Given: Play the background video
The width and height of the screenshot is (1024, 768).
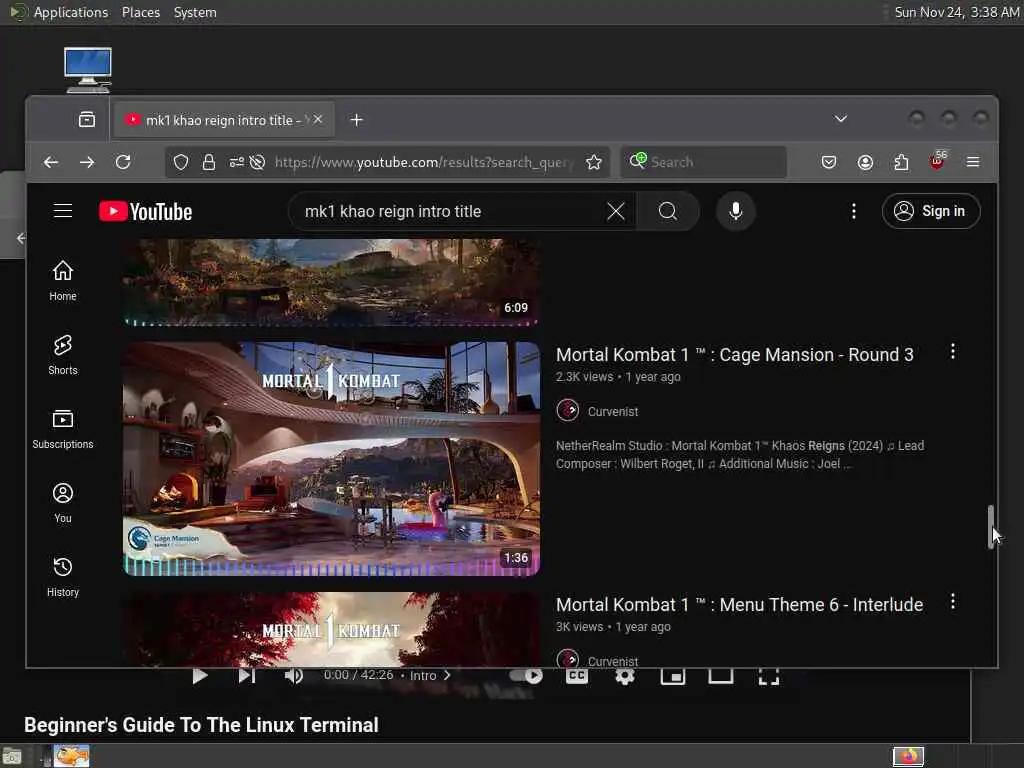Looking at the screenshot, I should 200,676.
